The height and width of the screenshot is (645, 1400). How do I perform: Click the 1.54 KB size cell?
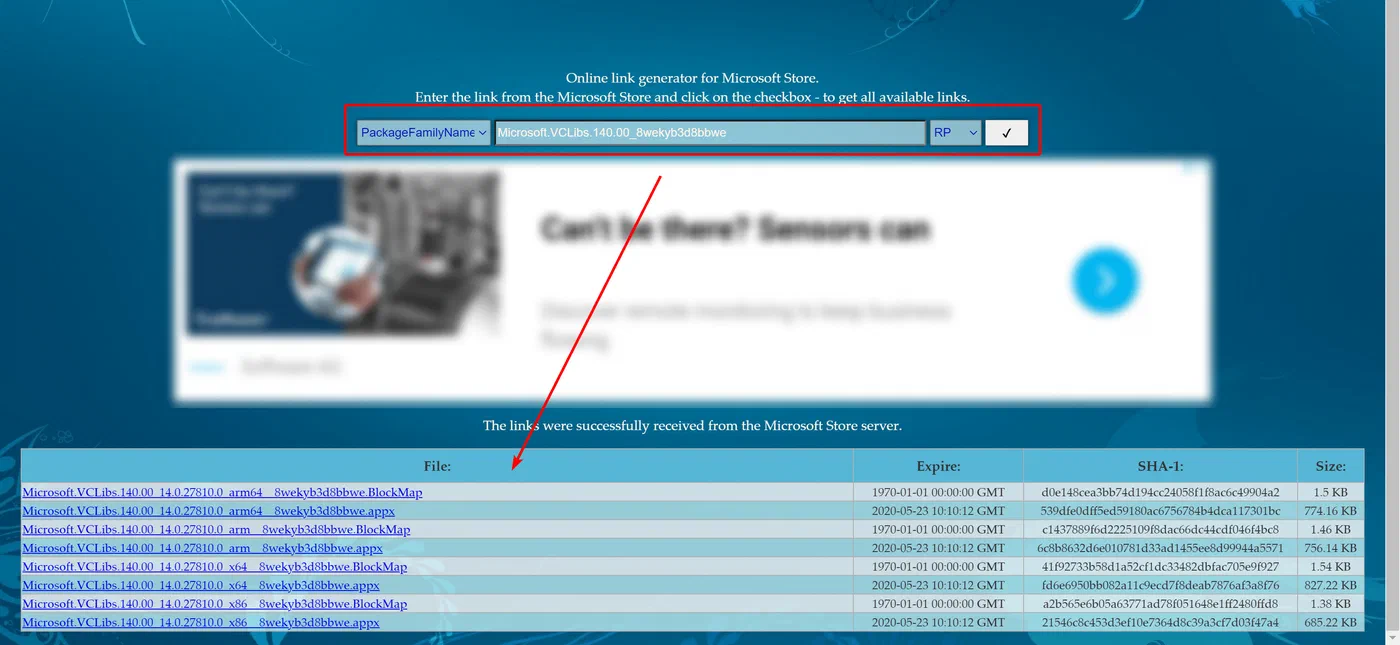coord(1330,566)
